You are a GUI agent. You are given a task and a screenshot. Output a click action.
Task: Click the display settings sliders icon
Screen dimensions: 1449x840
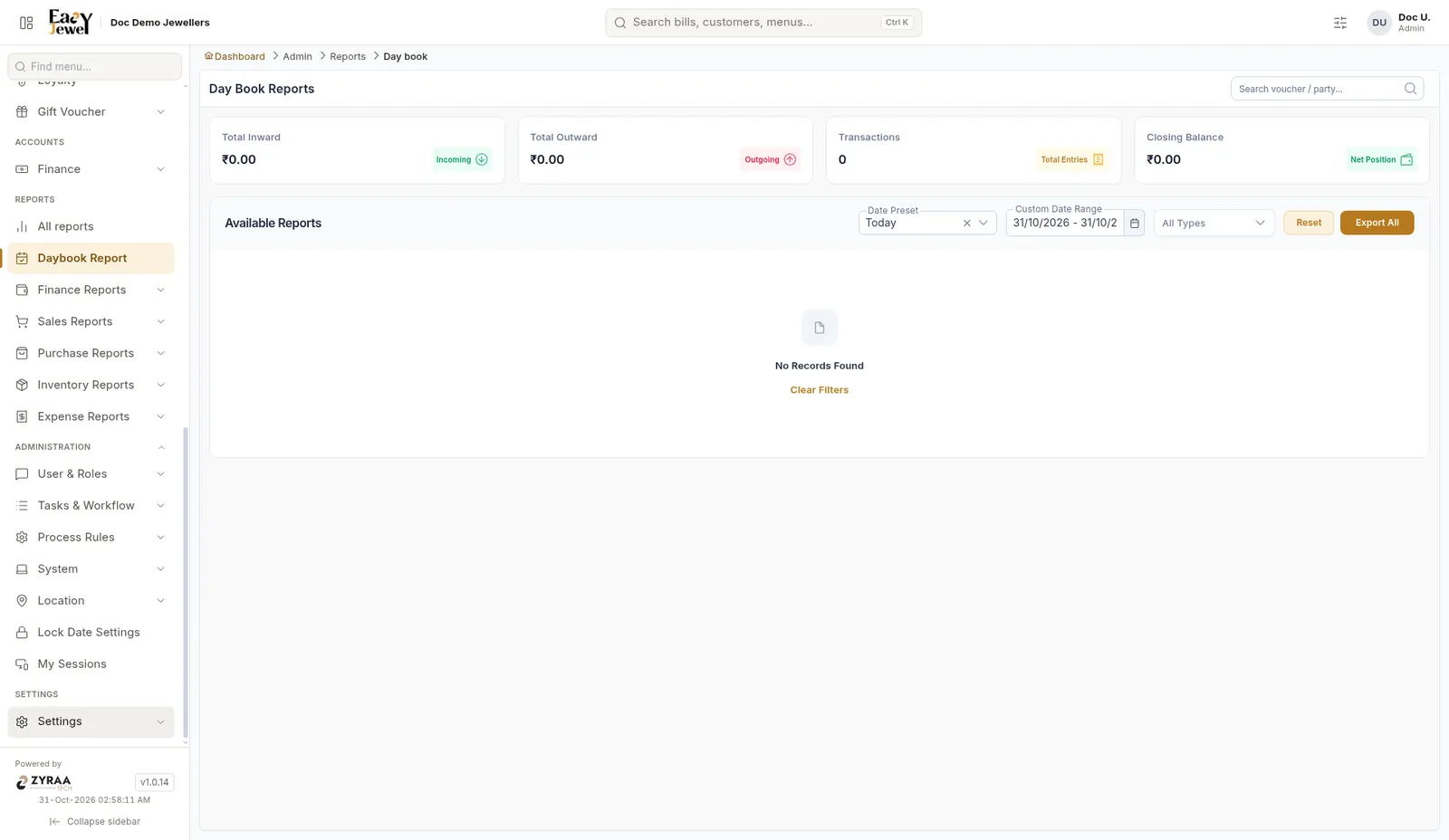[1340, 23]
